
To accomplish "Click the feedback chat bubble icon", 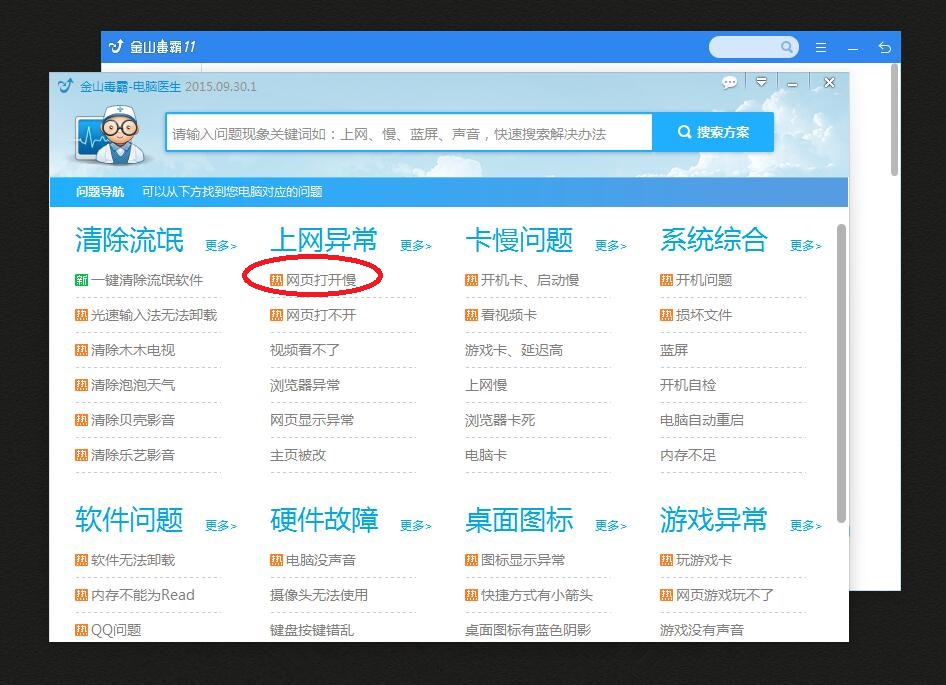I will tap(729, 83).
